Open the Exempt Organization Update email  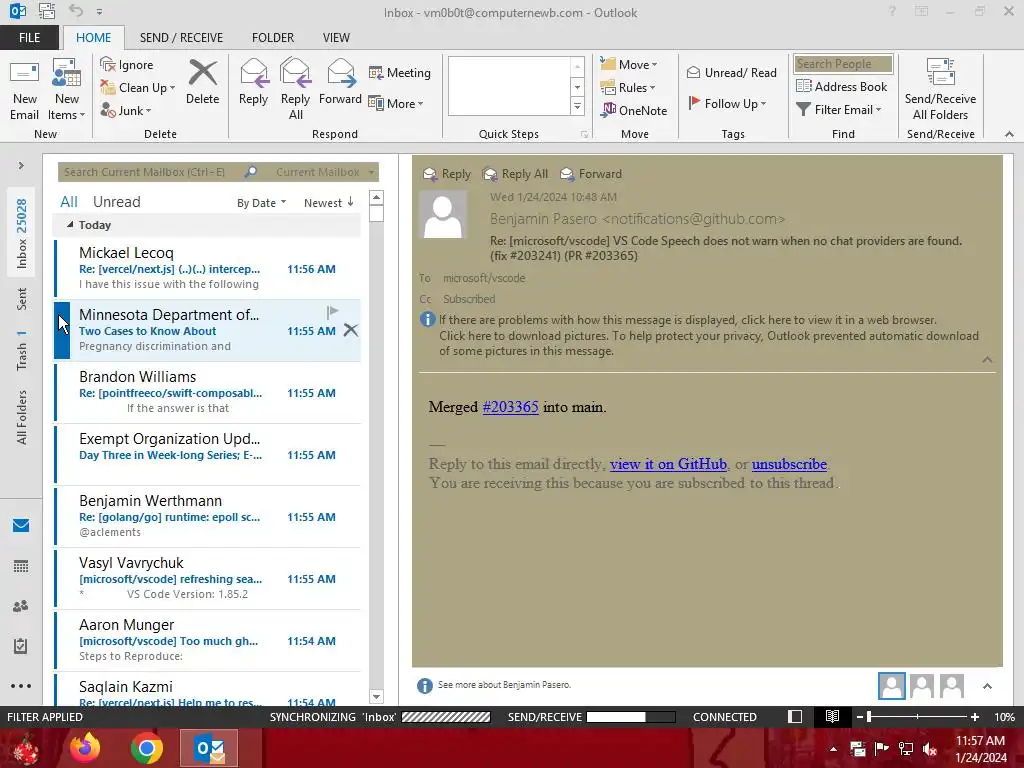[x=208, y=455]
